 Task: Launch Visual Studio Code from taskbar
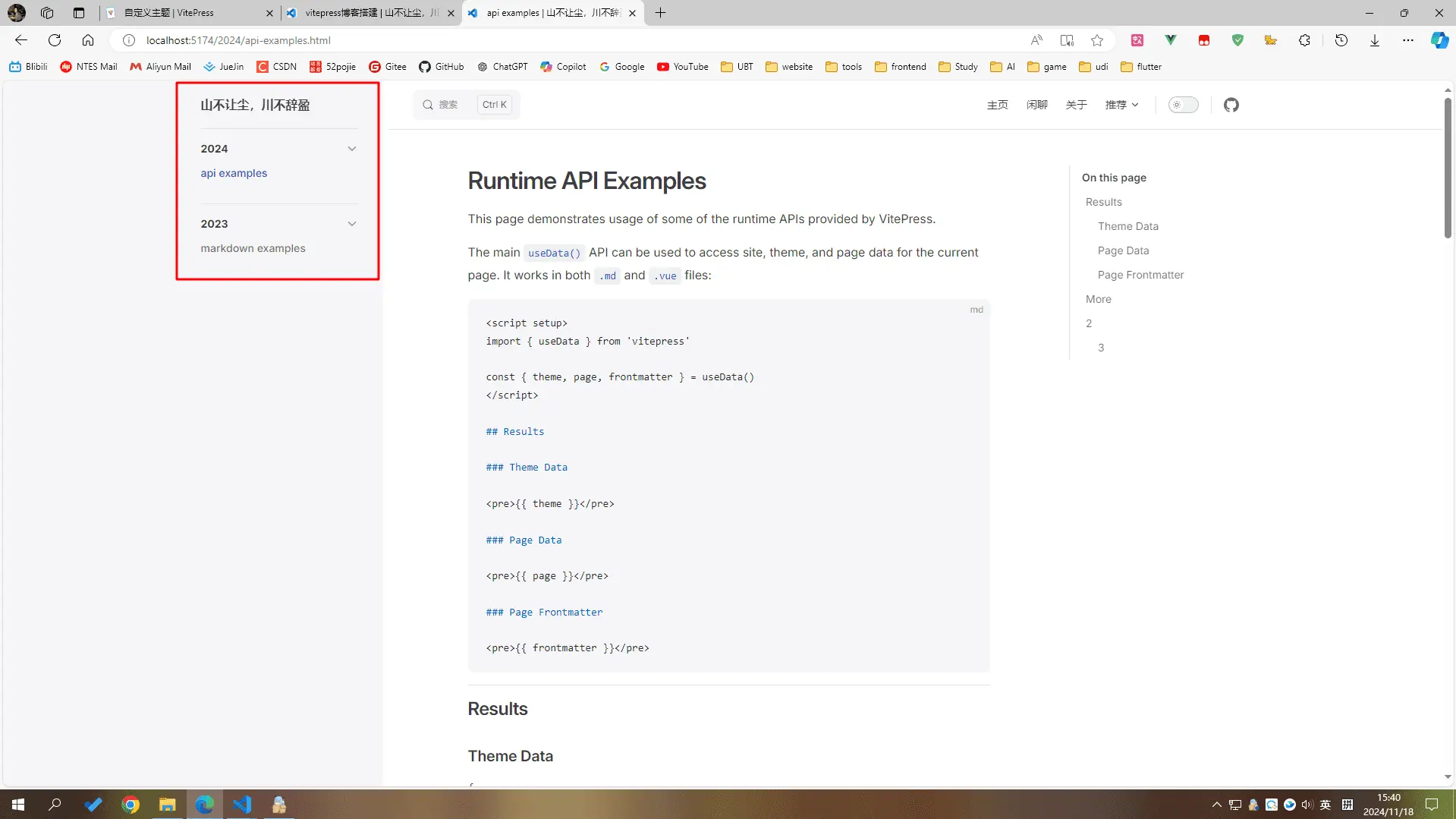point(242,805)
